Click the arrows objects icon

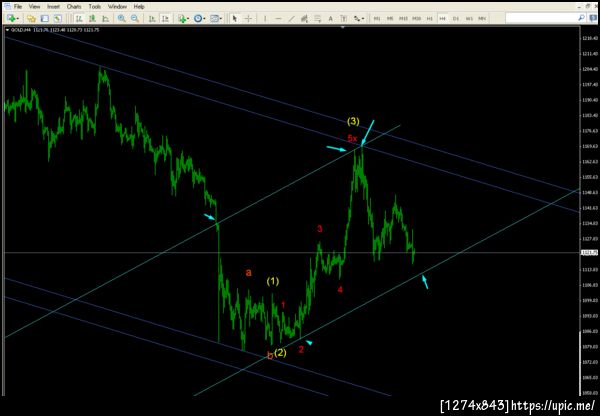pyautogui.click(x=357, y=18)
